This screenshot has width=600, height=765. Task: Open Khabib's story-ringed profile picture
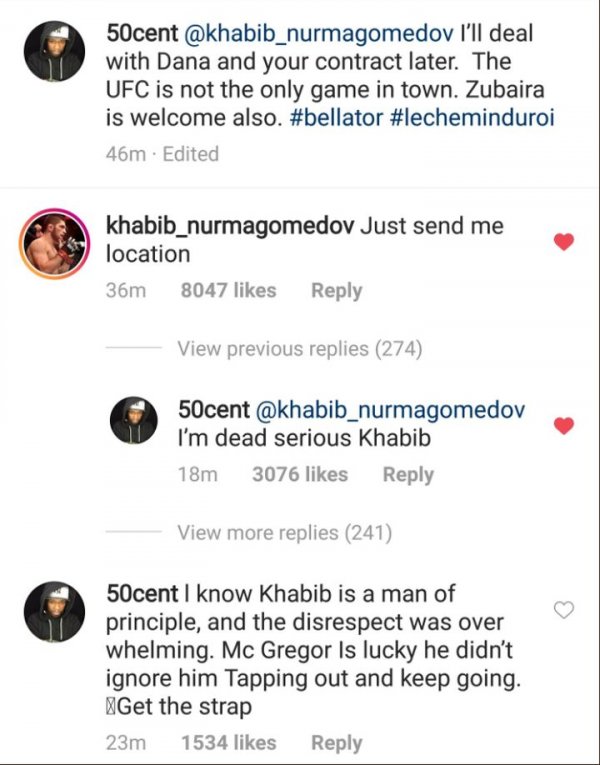[x=55, y=244]
